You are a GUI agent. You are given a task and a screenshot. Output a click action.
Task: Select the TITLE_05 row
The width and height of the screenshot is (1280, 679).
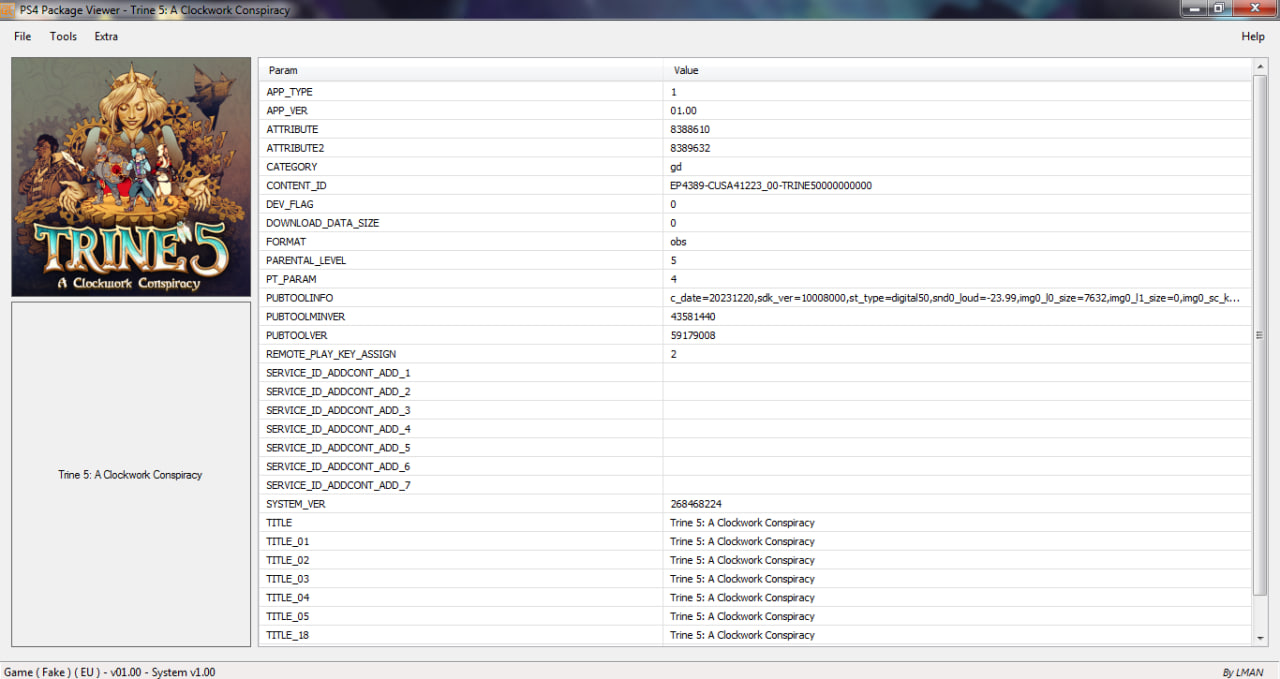755,616
